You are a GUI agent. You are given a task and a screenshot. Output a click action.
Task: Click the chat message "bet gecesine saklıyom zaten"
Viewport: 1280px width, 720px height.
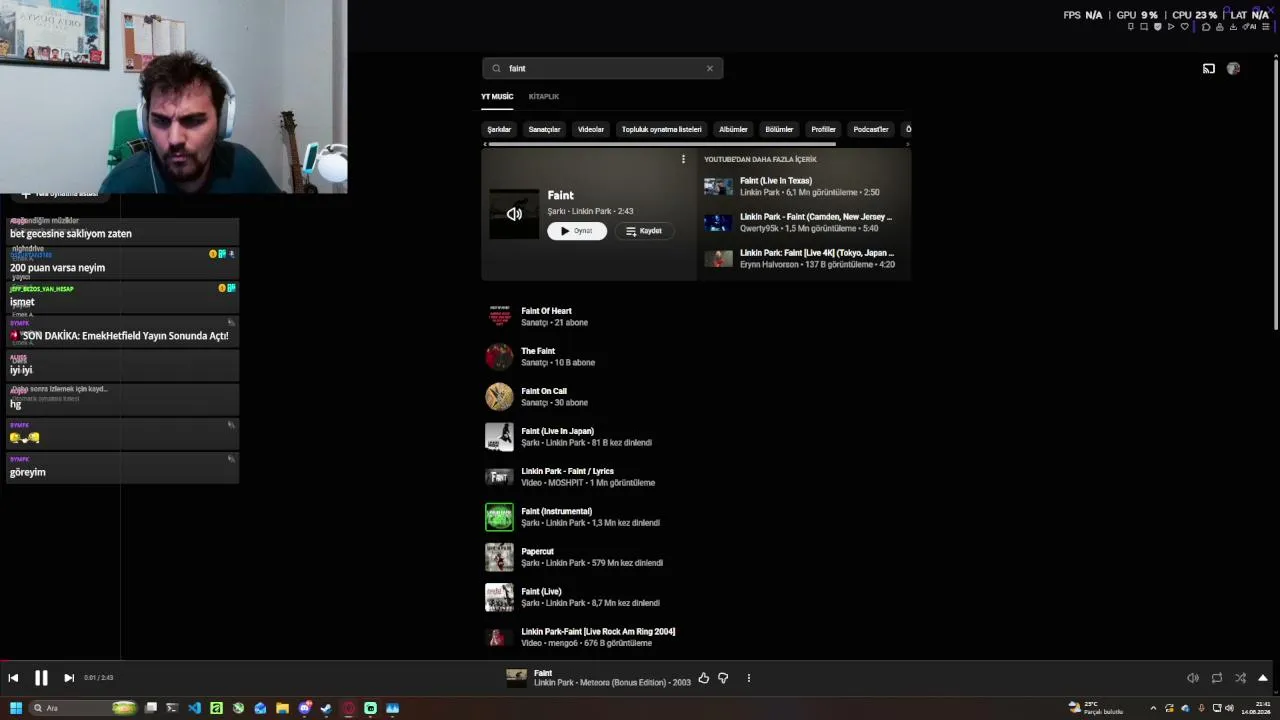71,234
